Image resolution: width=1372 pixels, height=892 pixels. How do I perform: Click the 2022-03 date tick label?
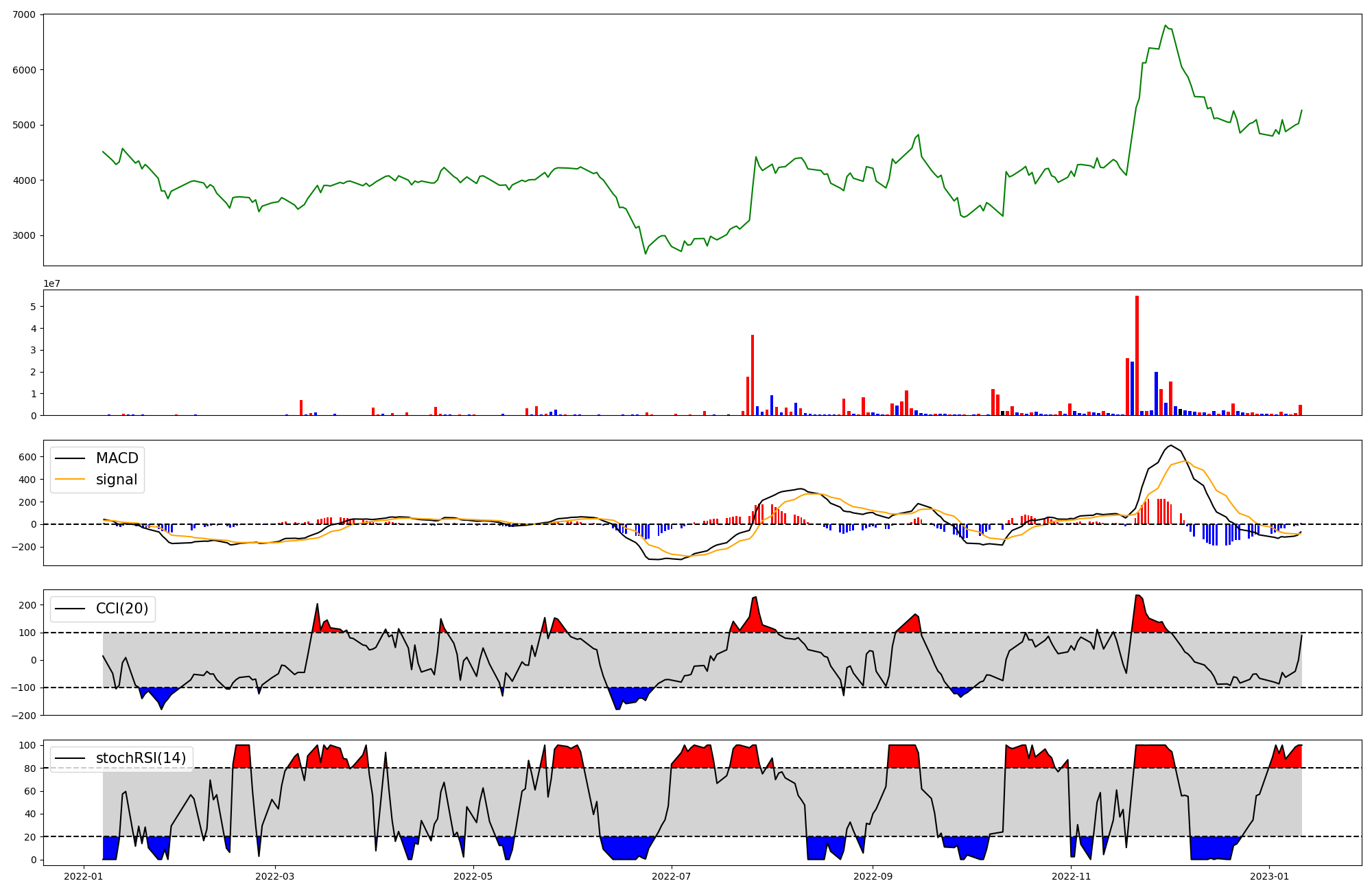275,876
